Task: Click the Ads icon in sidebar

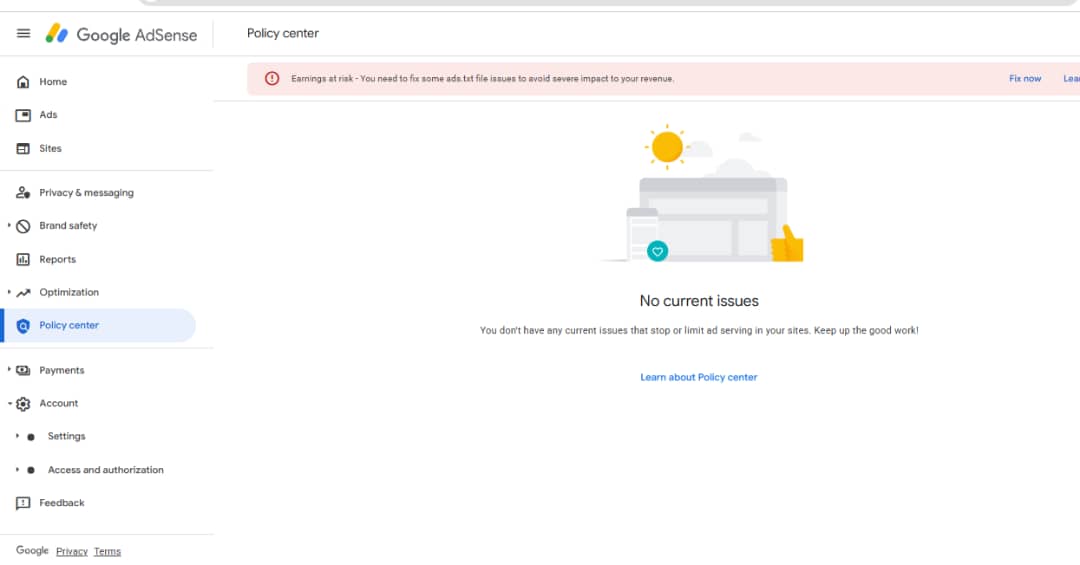Action: click(23, 115)
